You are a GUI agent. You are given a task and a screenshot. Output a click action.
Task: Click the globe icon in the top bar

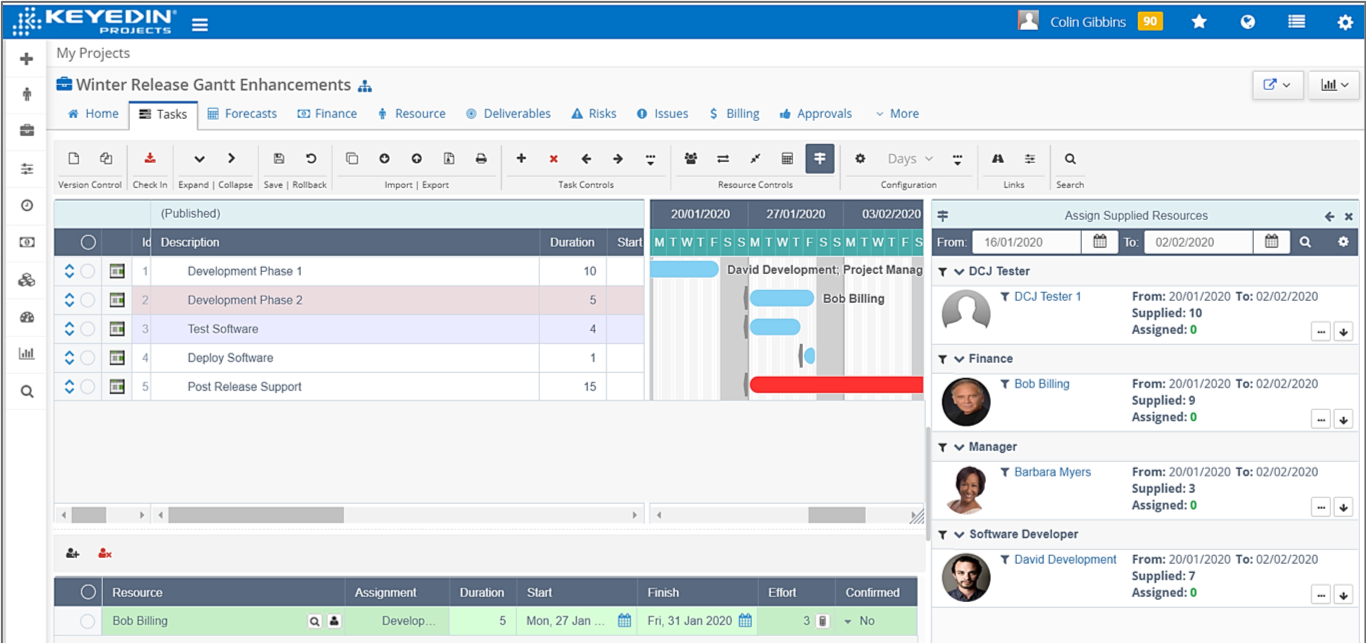point(1248,22)
